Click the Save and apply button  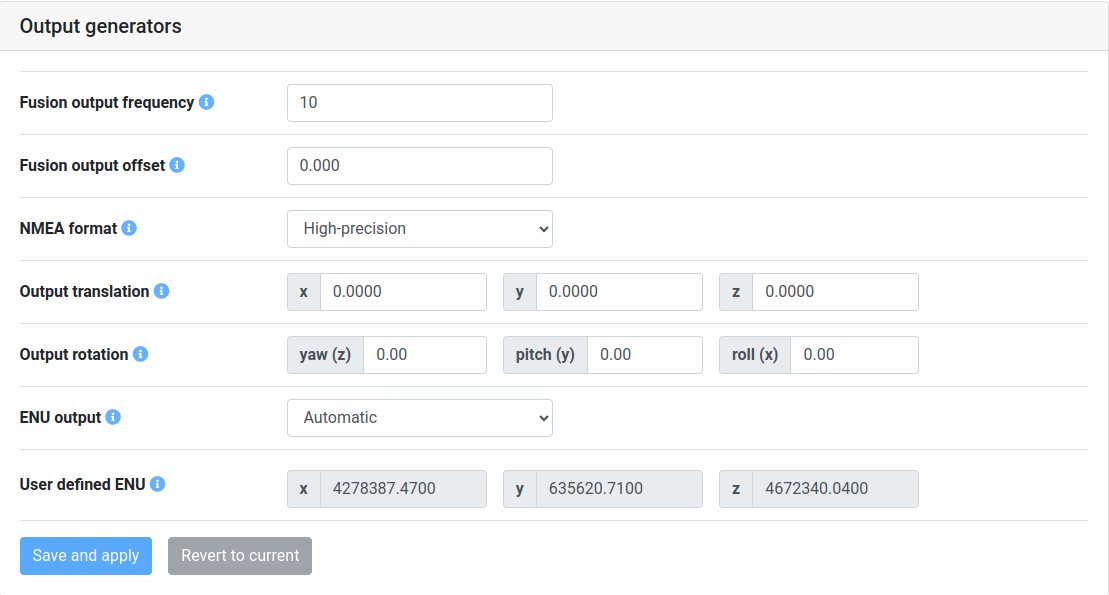tap(85, 556)
